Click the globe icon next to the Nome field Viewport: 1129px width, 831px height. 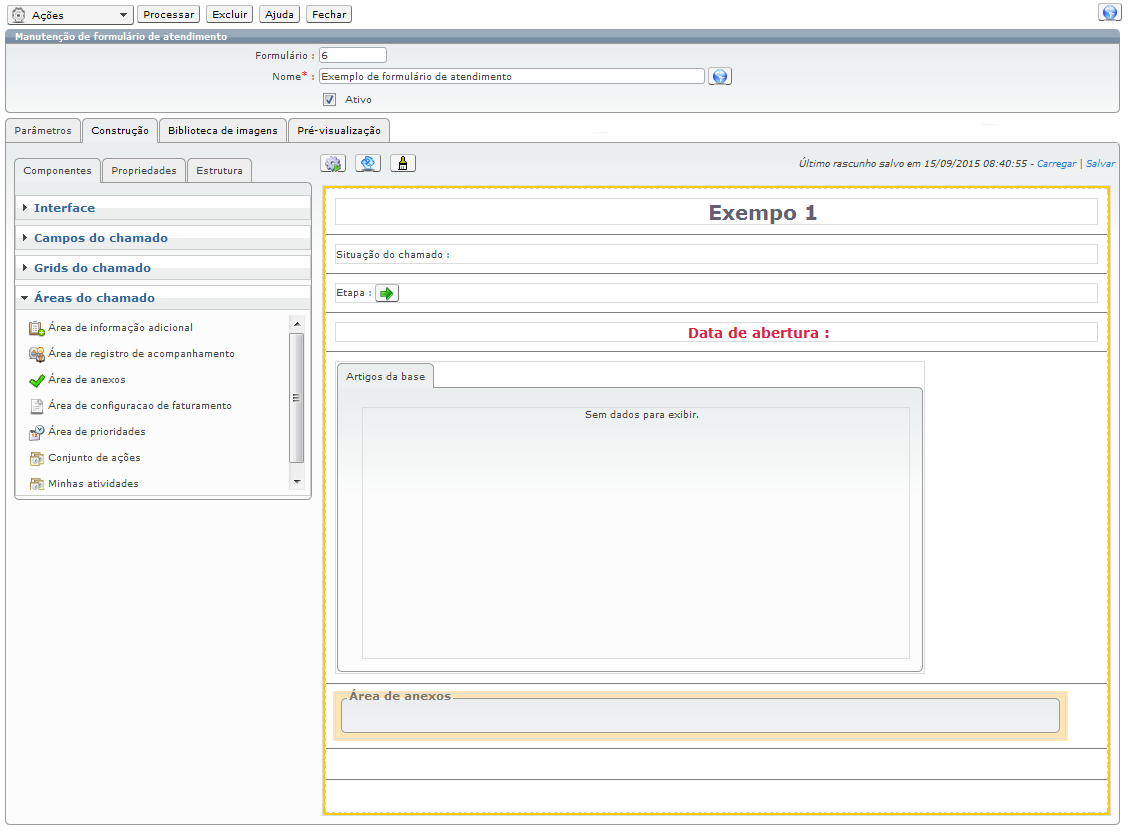720,76
